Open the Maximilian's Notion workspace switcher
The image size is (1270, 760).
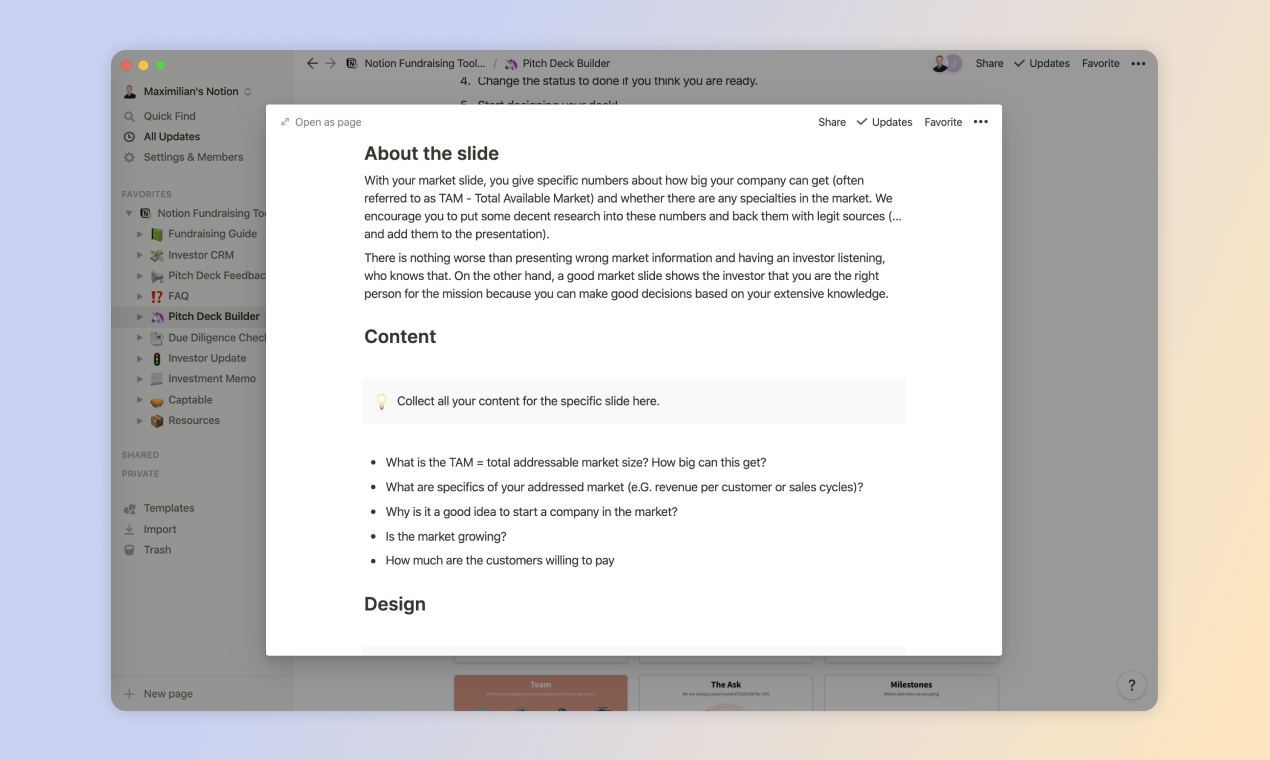coord(188,91)
